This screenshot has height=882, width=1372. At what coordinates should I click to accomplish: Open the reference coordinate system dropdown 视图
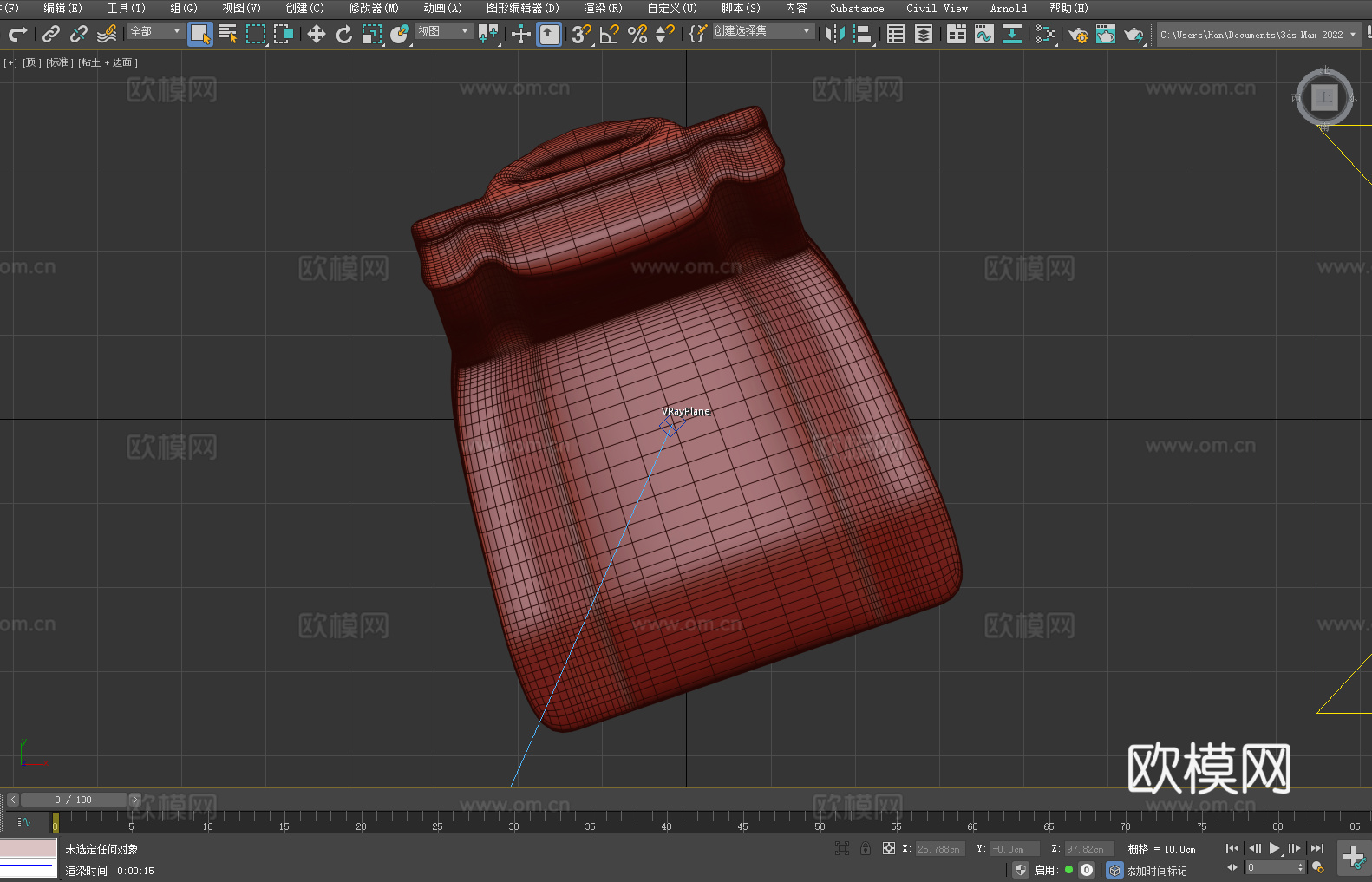pos(443,31)
